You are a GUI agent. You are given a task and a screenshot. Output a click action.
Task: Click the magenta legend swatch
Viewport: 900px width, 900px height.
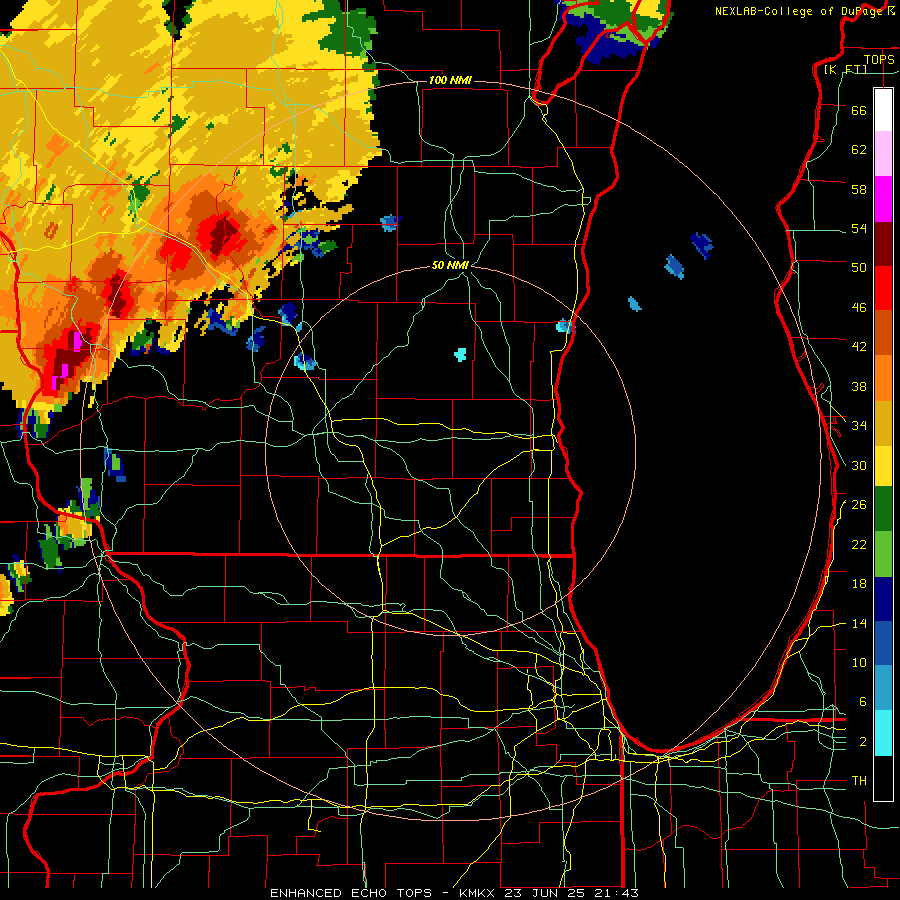pos(883,199)
